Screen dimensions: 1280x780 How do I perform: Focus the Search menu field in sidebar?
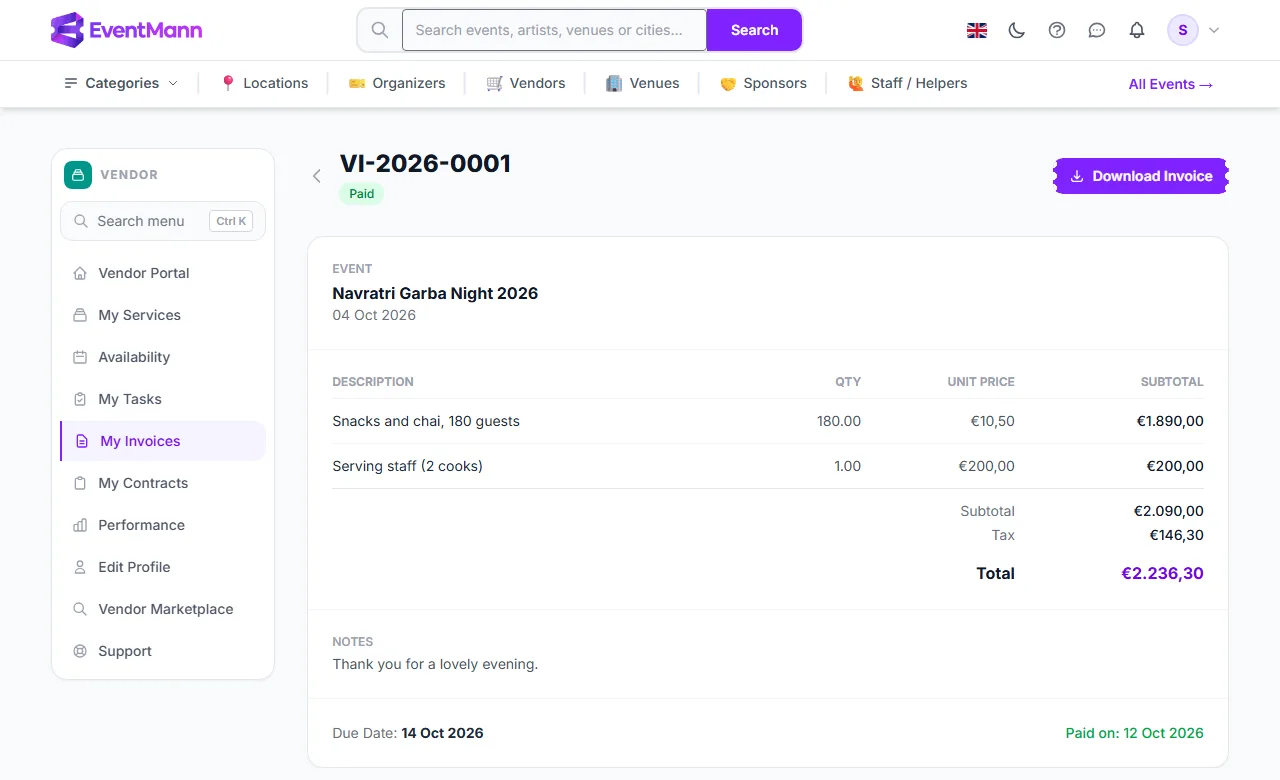pos(163,221)
